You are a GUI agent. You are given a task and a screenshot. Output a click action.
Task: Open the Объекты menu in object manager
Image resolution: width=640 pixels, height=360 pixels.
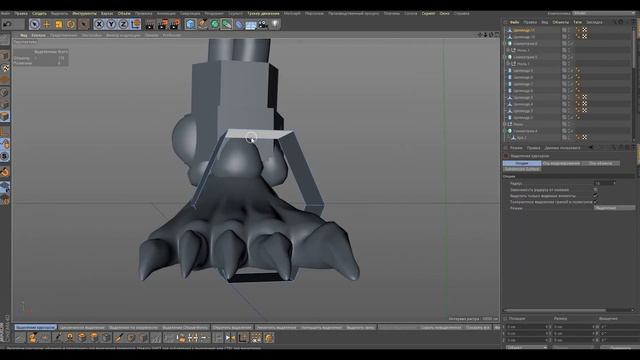click(560, 22)
